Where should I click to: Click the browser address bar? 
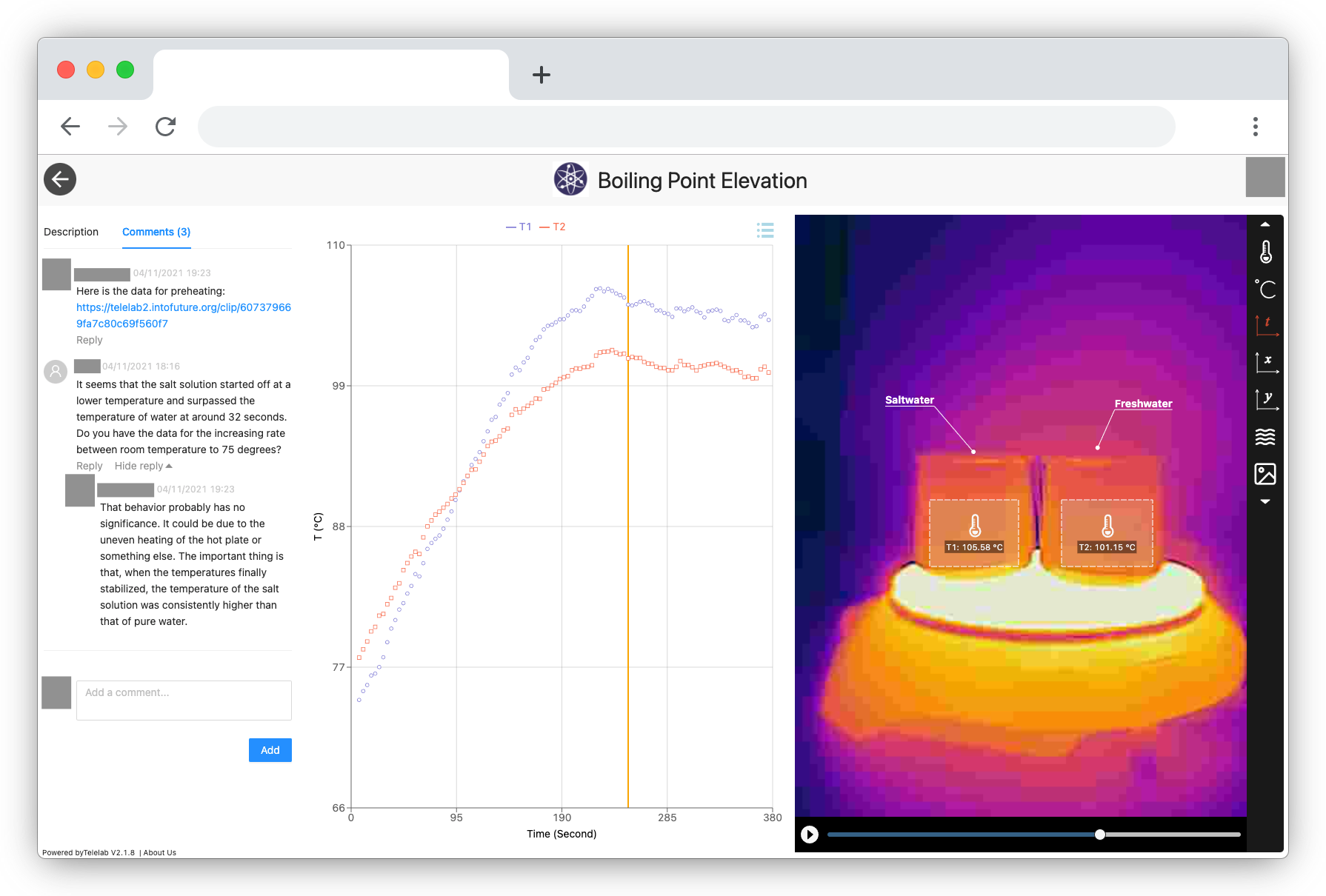point(687,127)
